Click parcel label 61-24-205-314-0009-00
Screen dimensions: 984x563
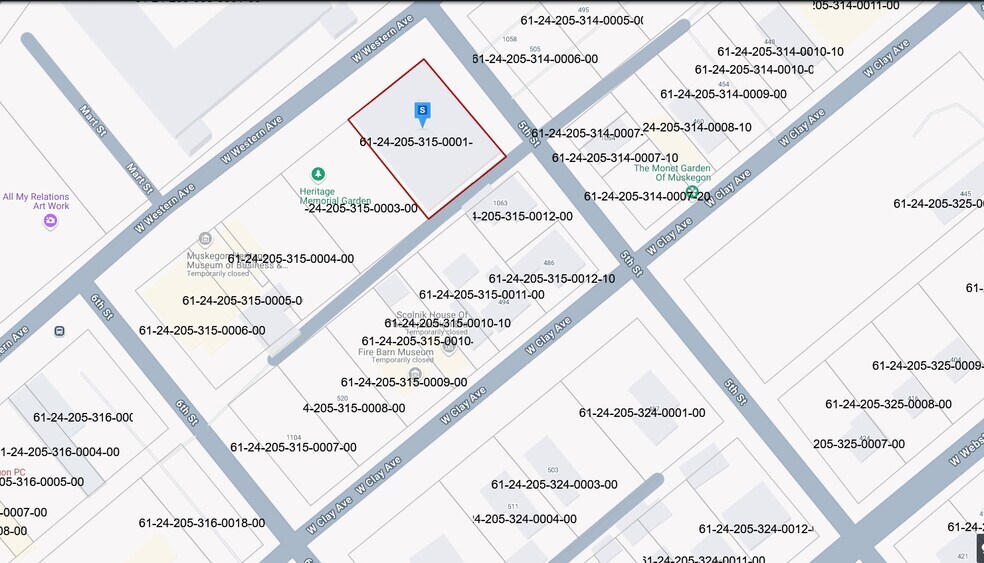click(x=723, y=94)
